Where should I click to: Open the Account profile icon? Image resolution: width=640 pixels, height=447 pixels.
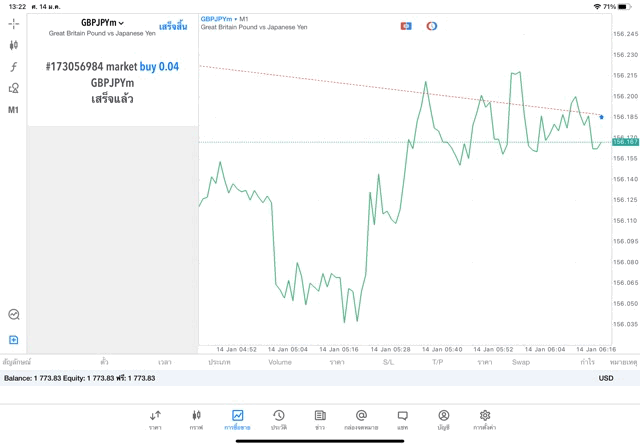[443, 420]
